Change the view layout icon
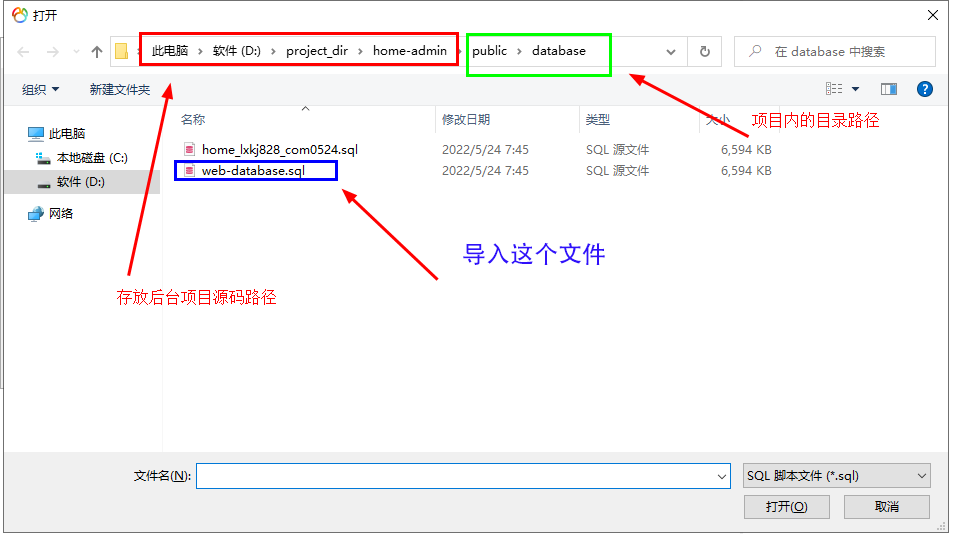The image size is (961, 534). [834, 89]
